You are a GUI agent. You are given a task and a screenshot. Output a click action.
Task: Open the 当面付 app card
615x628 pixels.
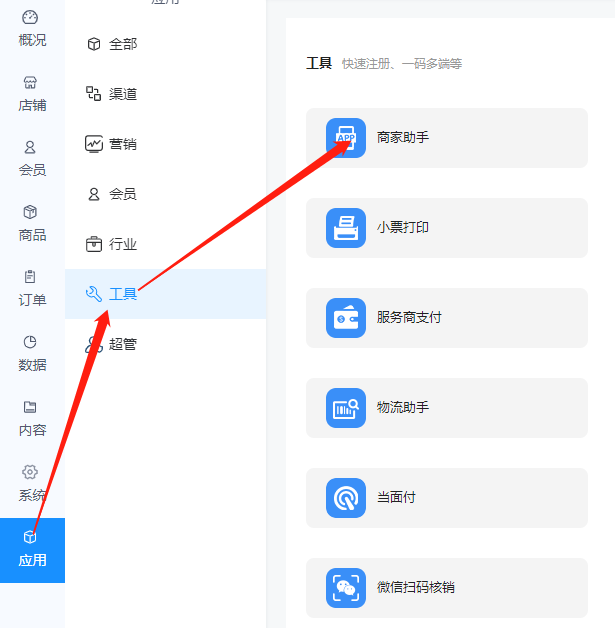447,498
